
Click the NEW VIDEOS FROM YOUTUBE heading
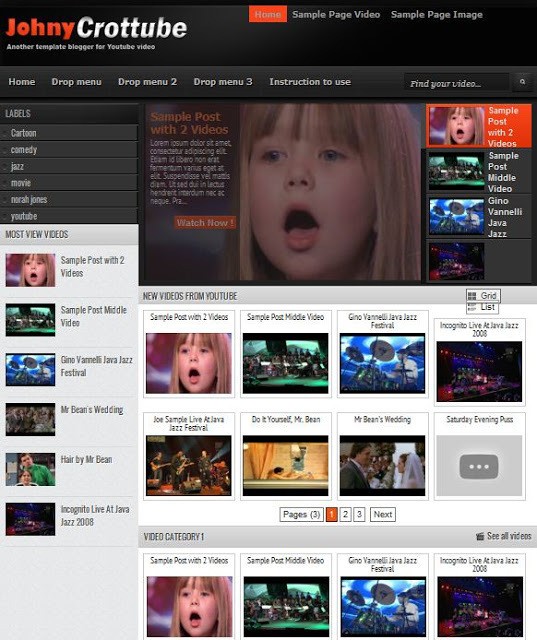coord(190,296)
